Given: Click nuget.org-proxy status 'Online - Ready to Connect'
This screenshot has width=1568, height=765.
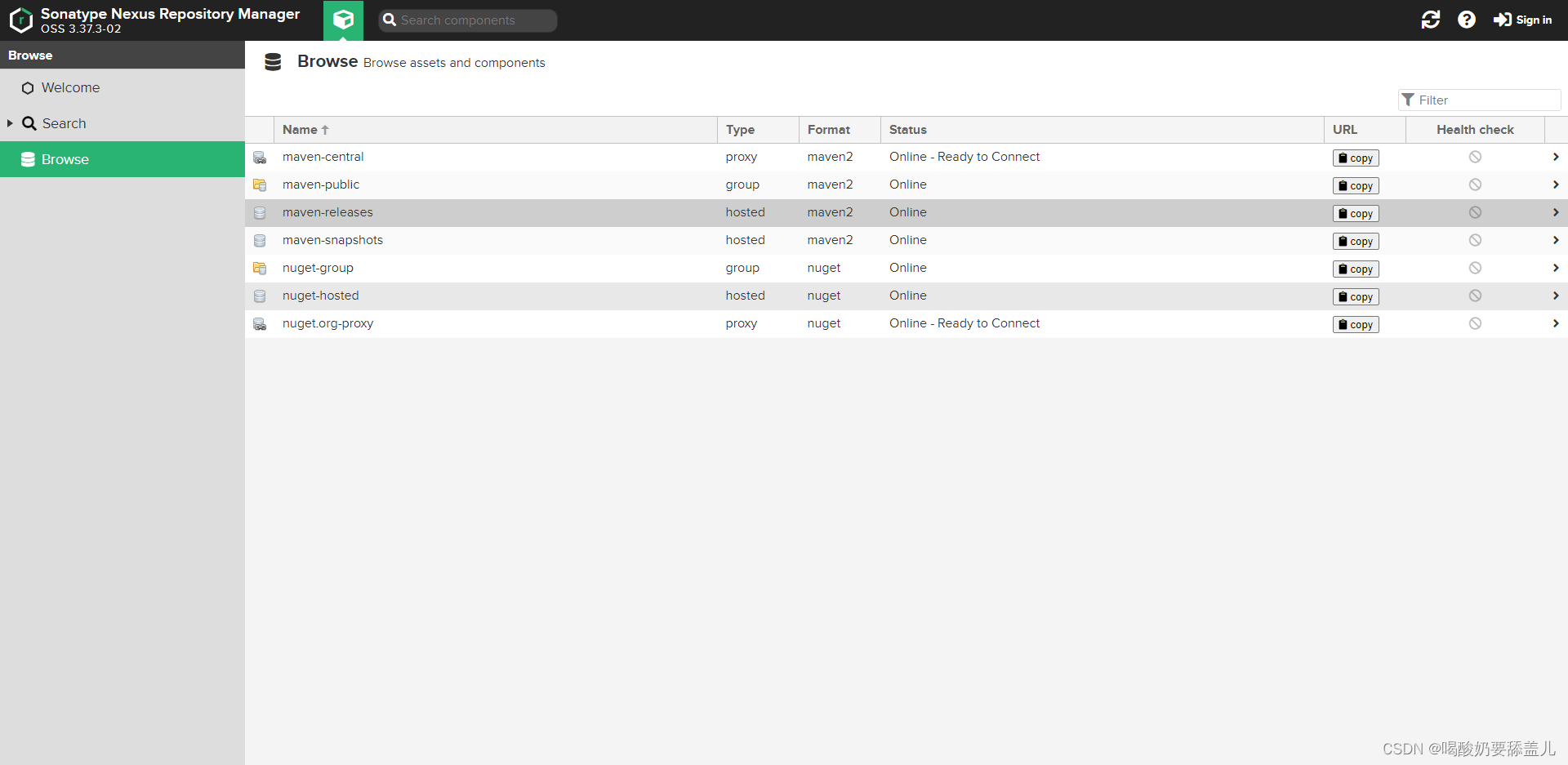Looking at the screenshot, I should pyautogui.click(x=964, y=323).
